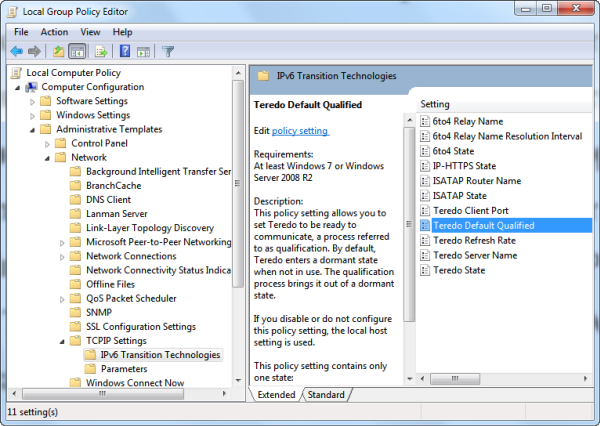Click the Local Computer Policy root icon
The height and width of the screenshot is (426, 600).
[16, 73]
